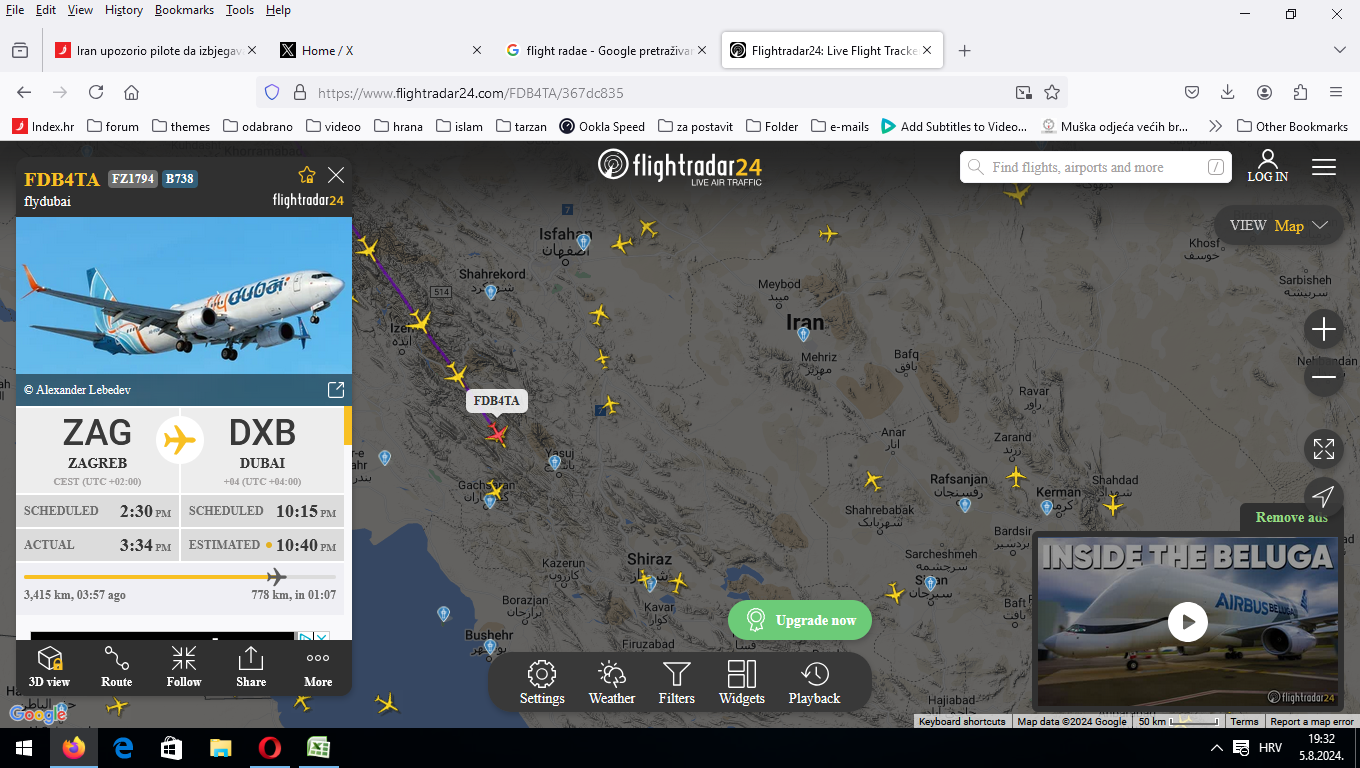Click the Find flights search field
This screenshot has height=768, width=1360.
pos(1096,167)
